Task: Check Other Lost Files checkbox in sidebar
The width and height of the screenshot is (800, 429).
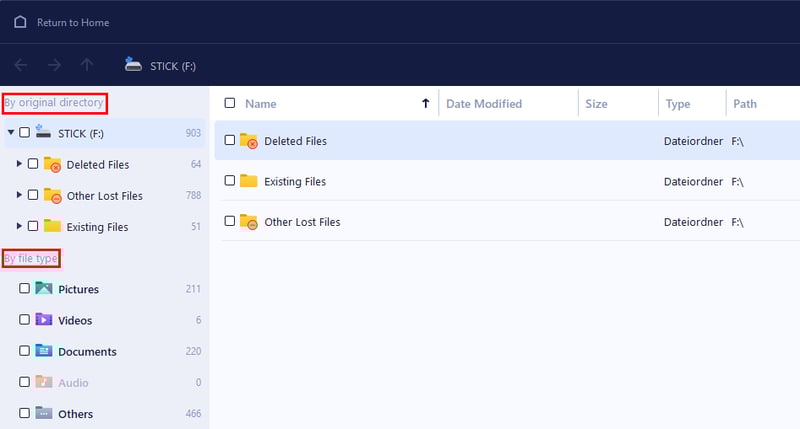Action: click(33, 195)
